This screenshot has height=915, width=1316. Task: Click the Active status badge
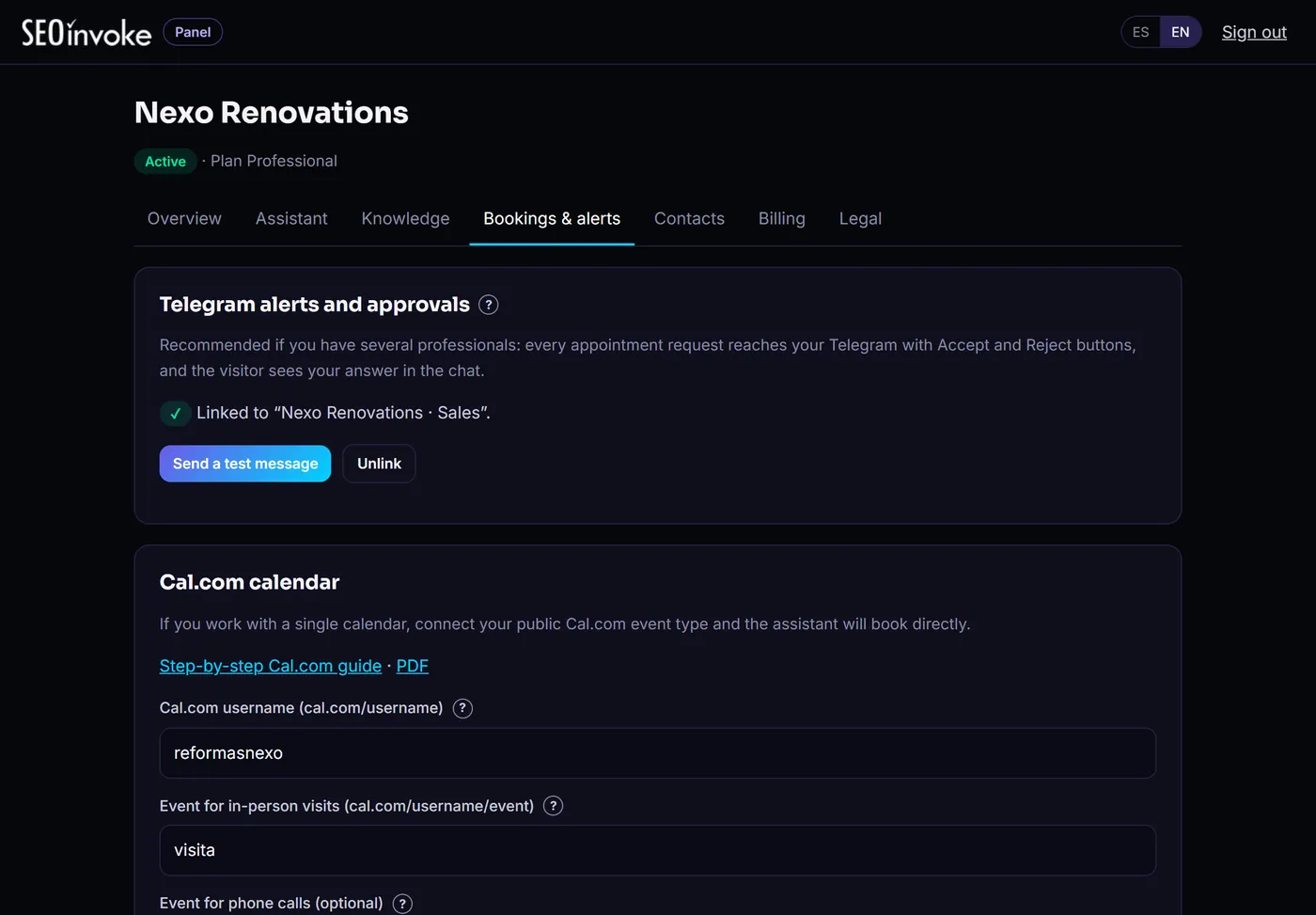tap(165, 162)
